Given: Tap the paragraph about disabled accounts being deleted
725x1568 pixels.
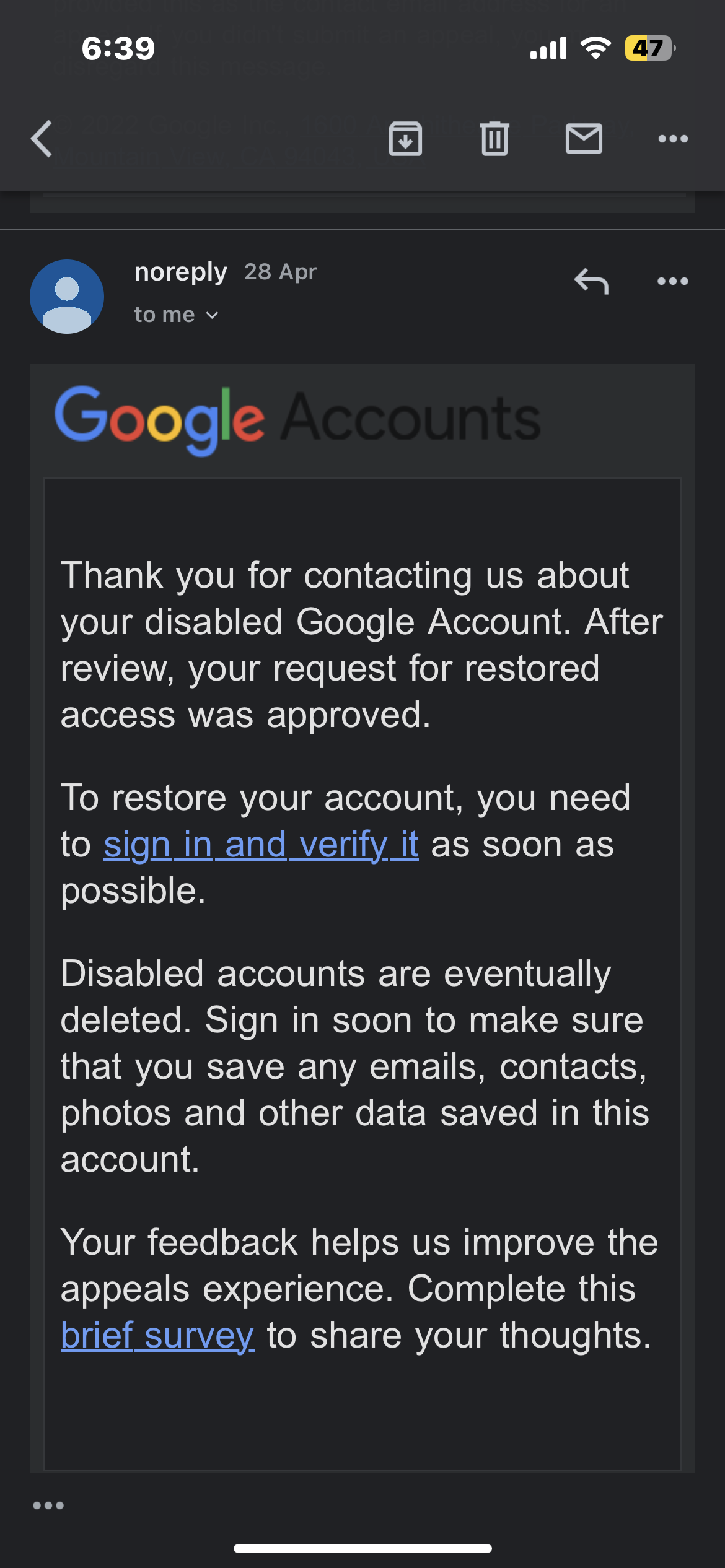Looking at the screenshot, I should [x=356, y=1066].
